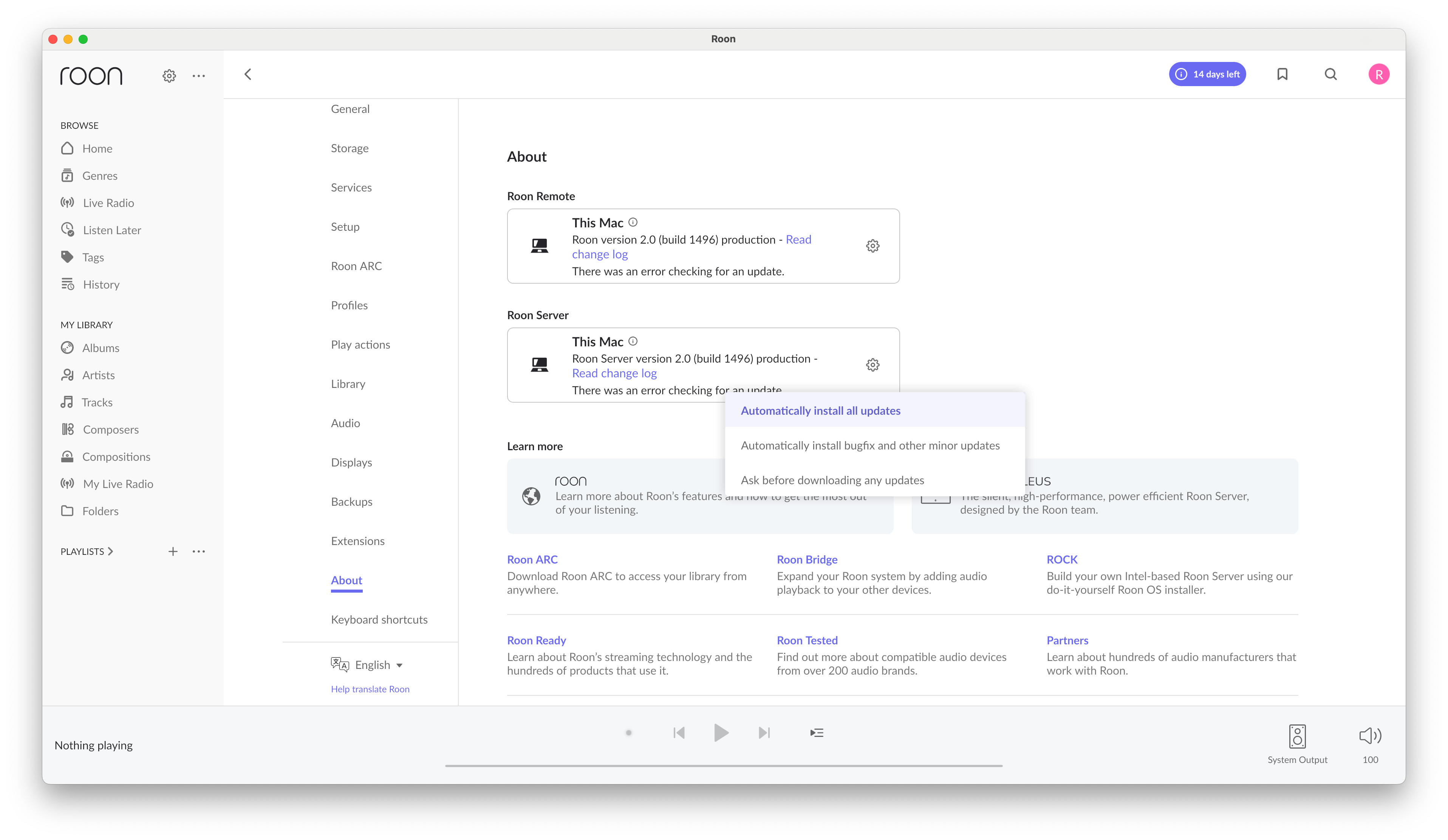Open the Roon ARC settings tab

(356, 266)
